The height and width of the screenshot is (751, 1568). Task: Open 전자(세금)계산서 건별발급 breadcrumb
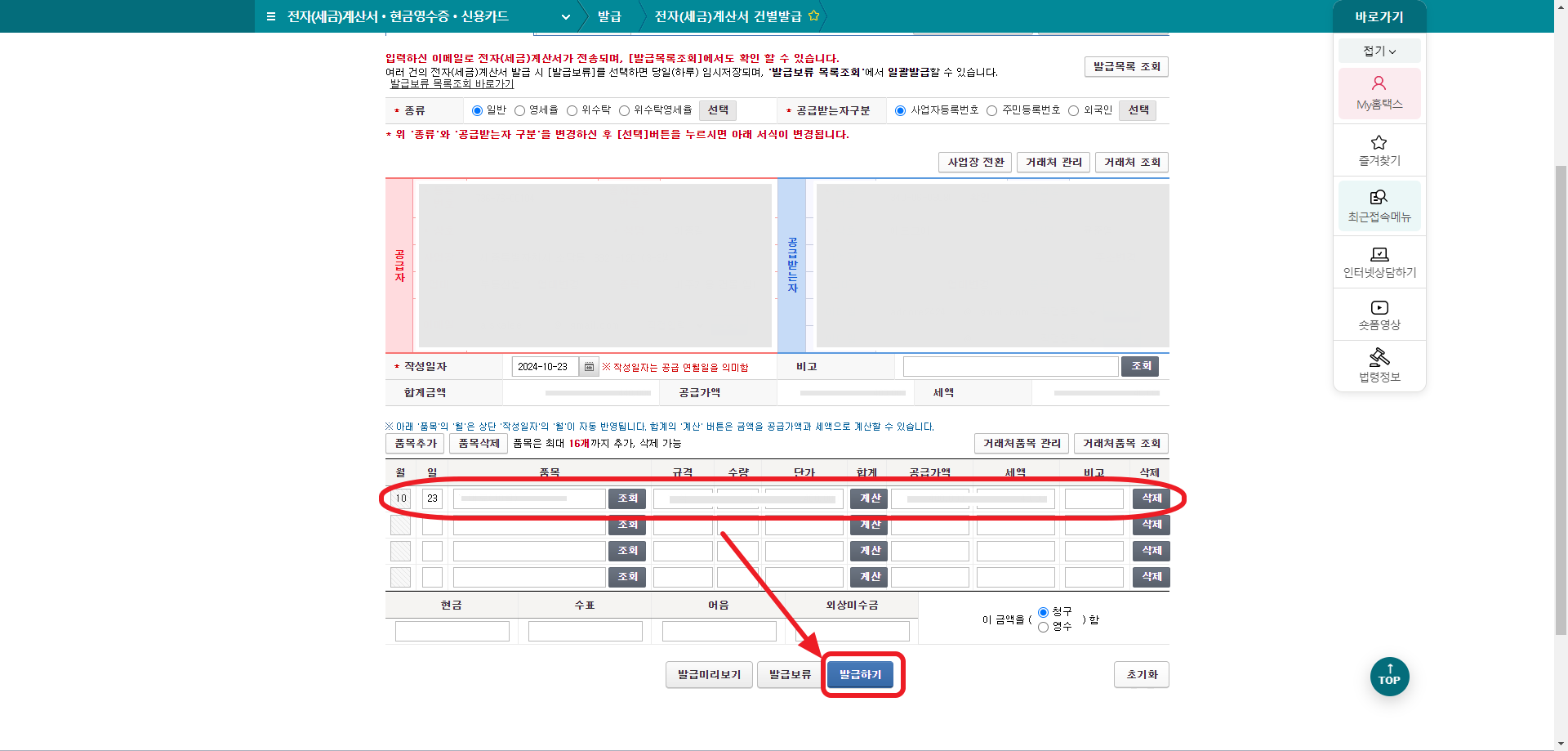click(728, 16)
